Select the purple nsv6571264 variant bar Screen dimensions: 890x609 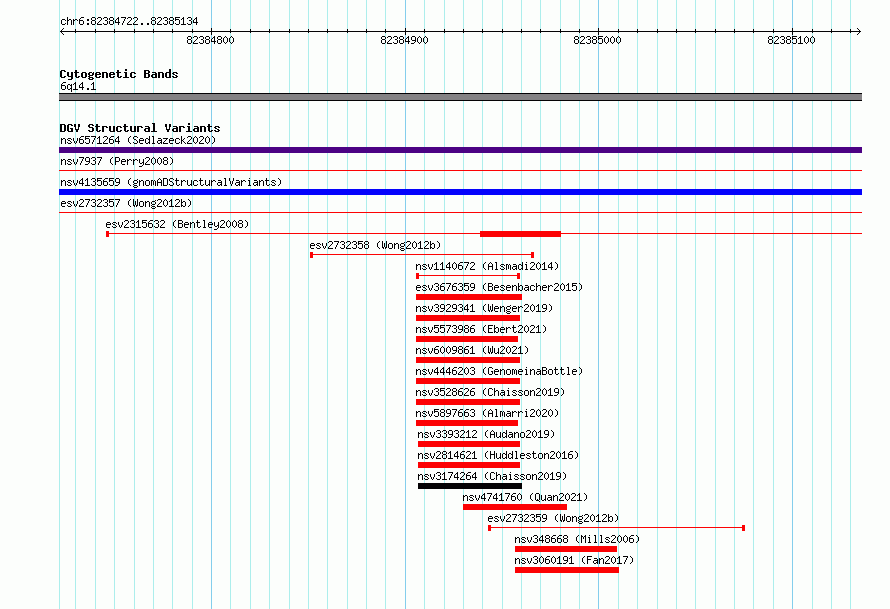click(x=460, y=150)
